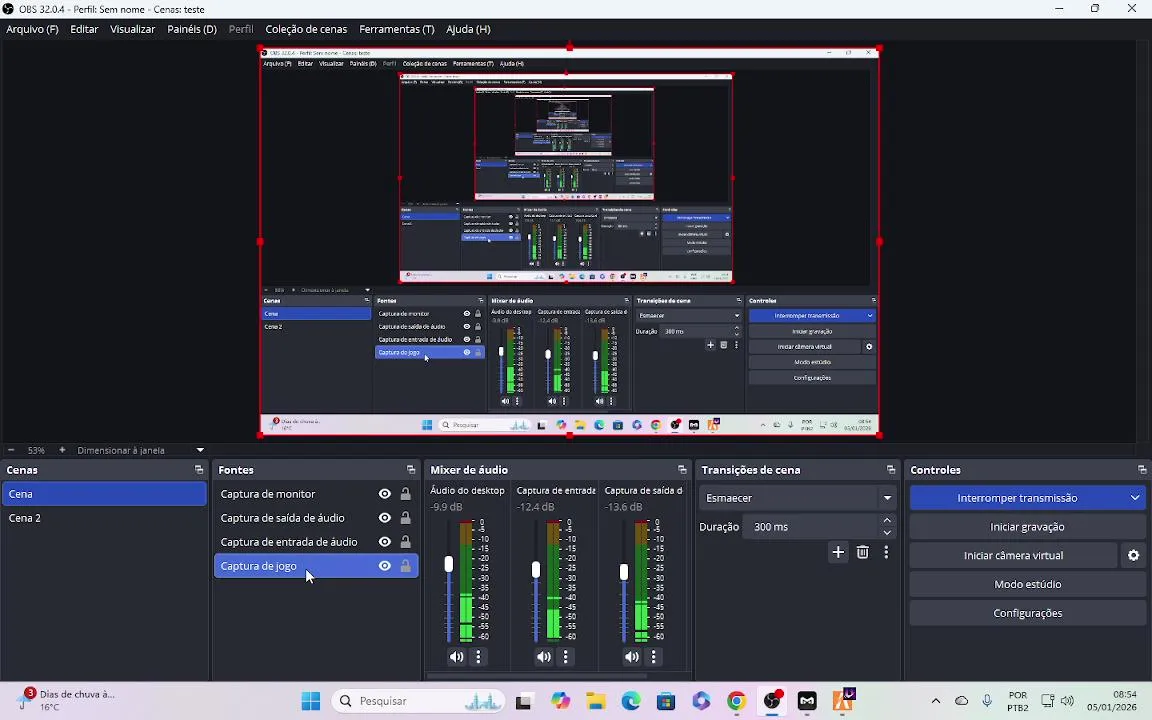The height and width of the screenshot is (720, 1152).
Task: Toggle lock on Captura de entrada de áudio
Action: pos(405,542)
